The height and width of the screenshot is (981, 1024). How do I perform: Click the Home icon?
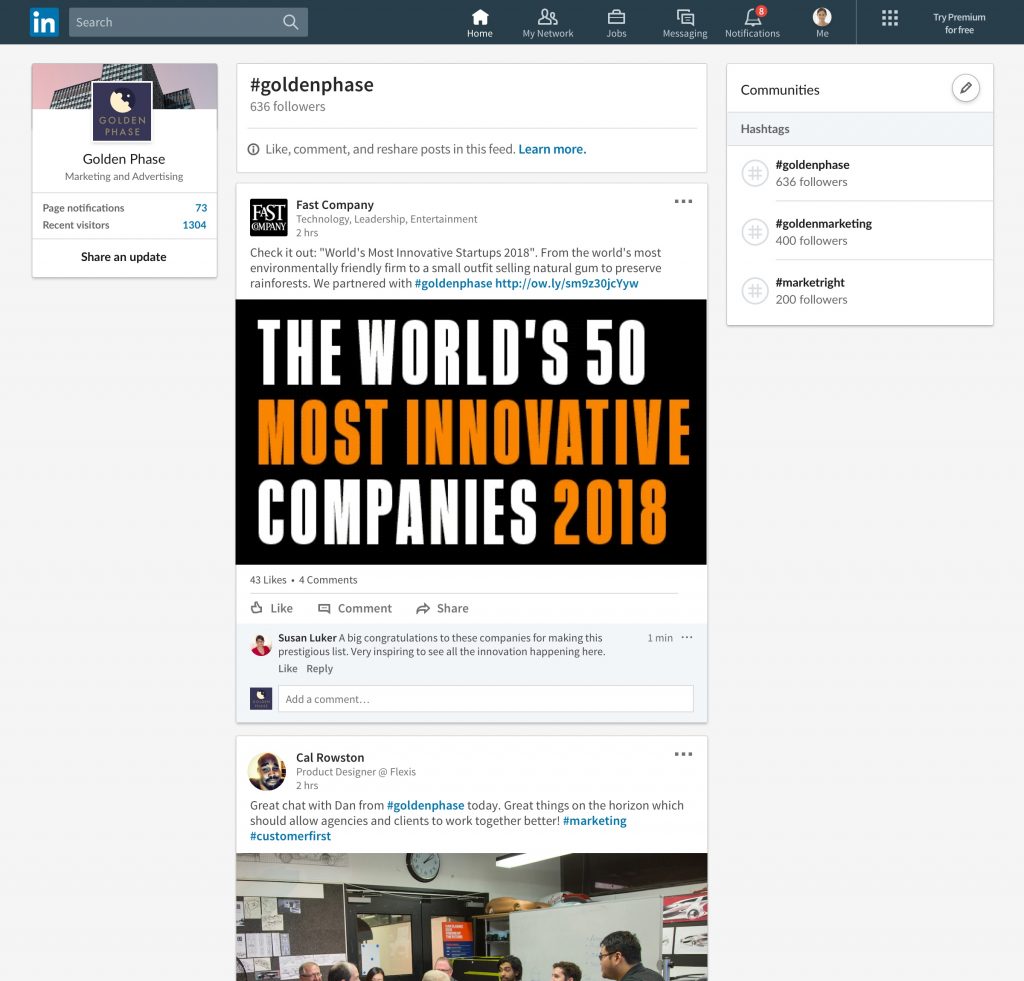coord(480,22)
